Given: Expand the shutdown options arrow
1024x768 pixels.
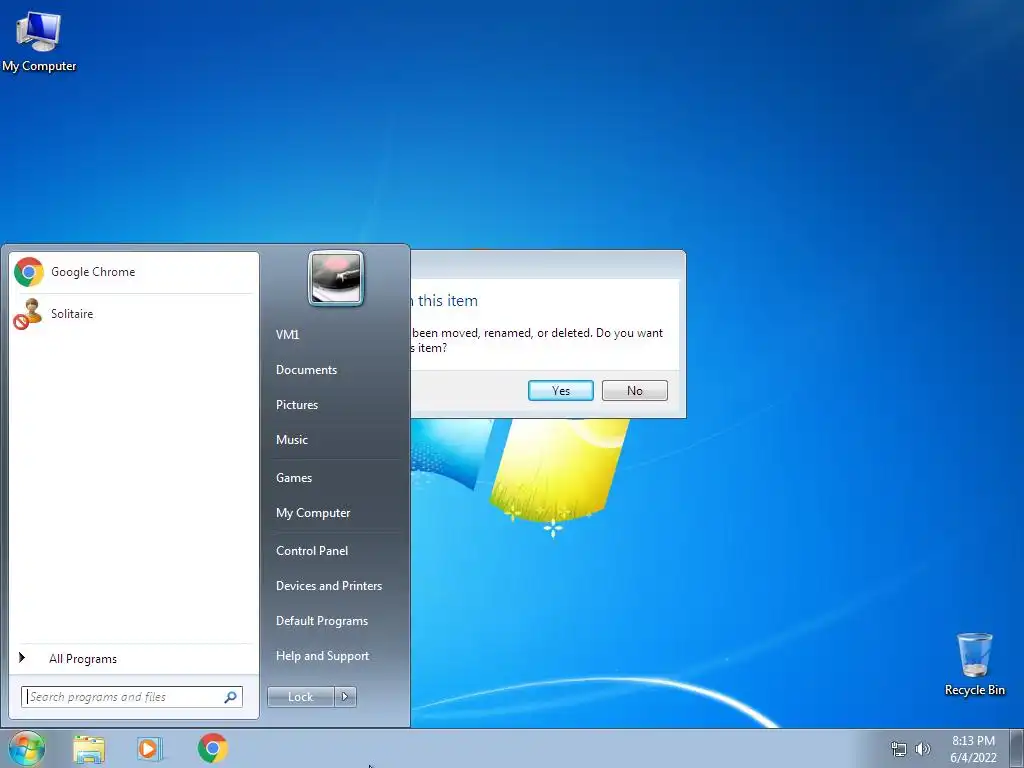Looking at the screenshot, I should click(345, 697).
